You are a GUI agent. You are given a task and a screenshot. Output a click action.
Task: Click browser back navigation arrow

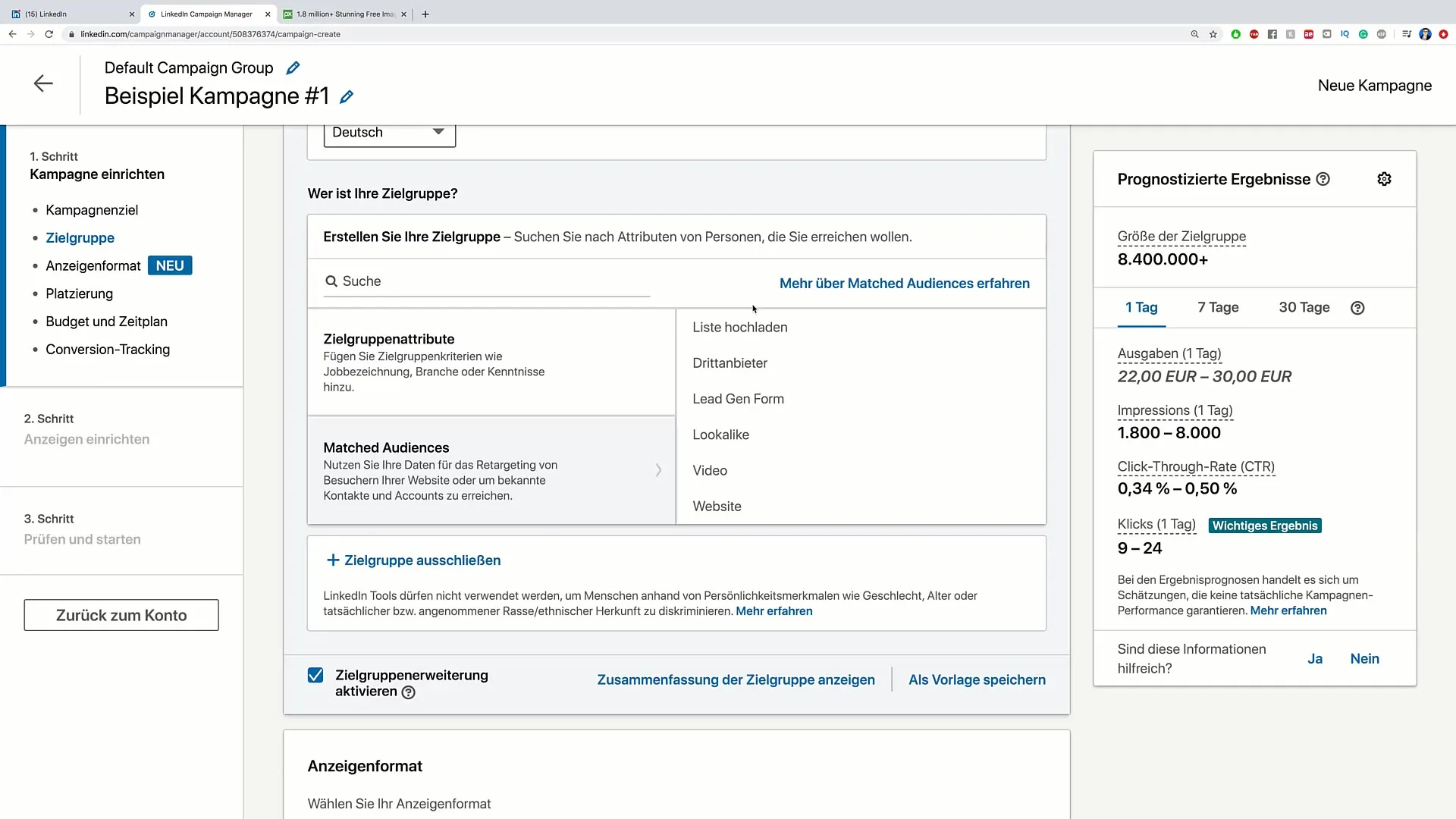click(x=12, y=34)
